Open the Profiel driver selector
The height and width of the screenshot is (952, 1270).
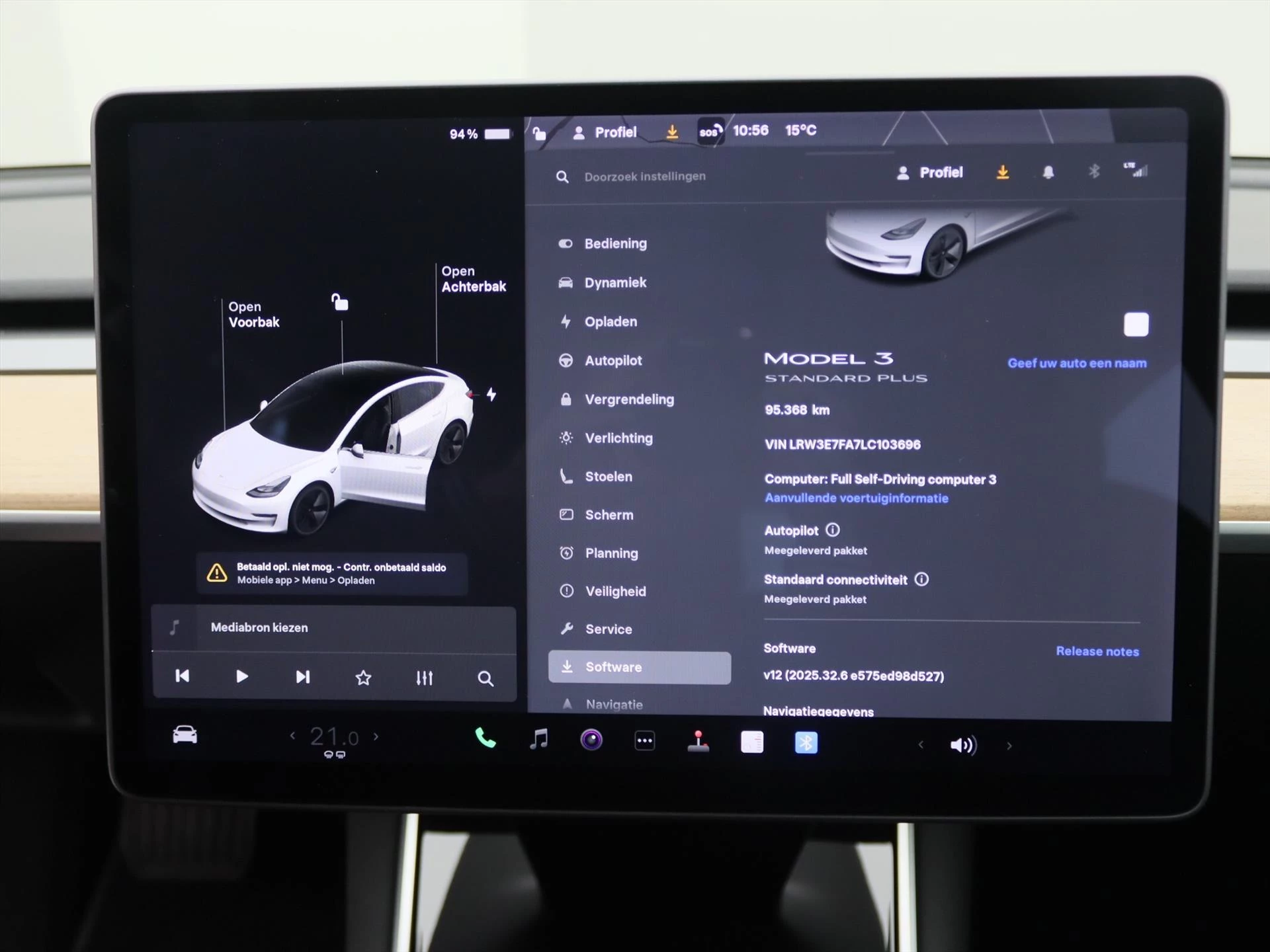coord(929,173)
